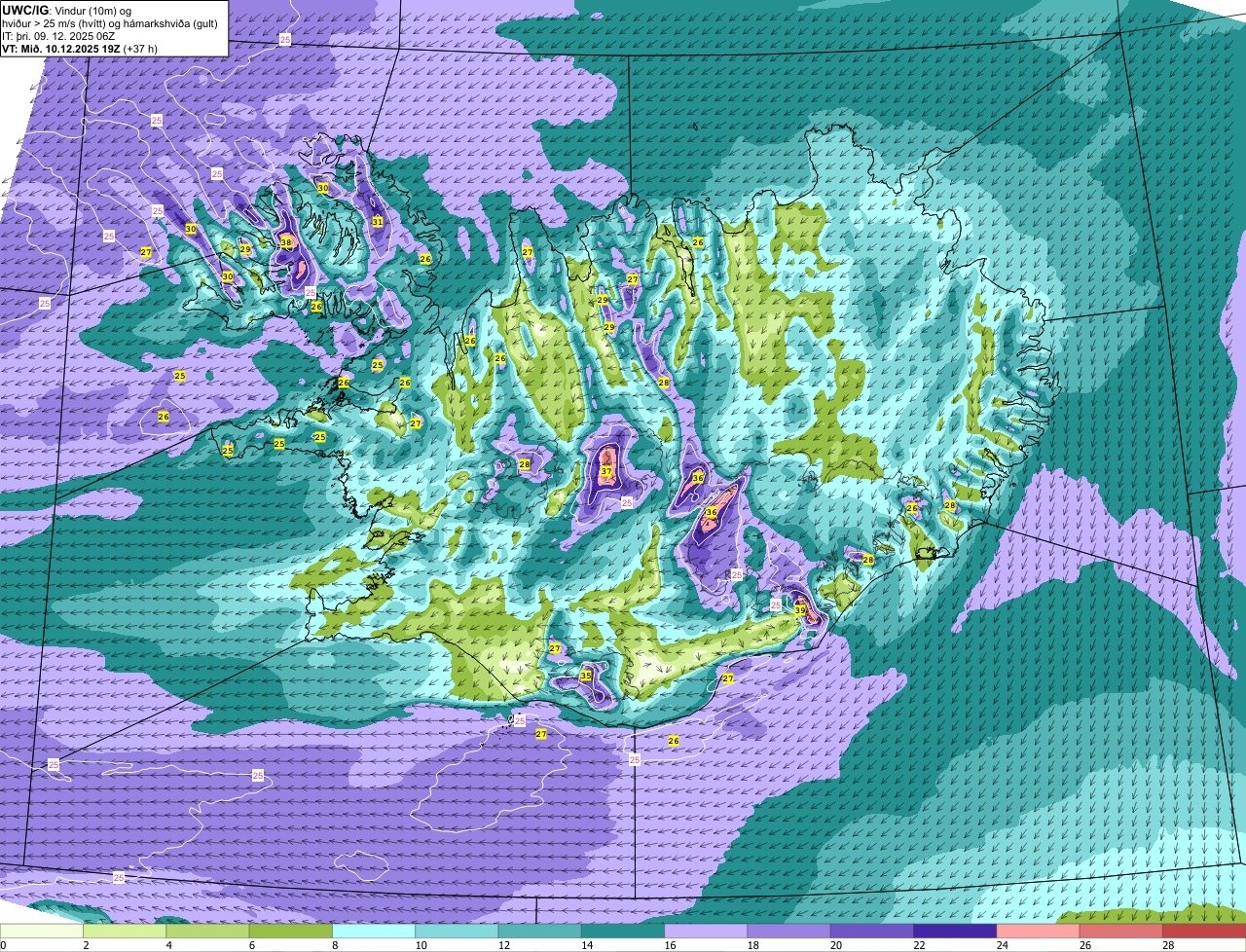Click the 22–24 m/s dark indigo legend swatch
Viewport: 1246px width, 952px height.
955,932
